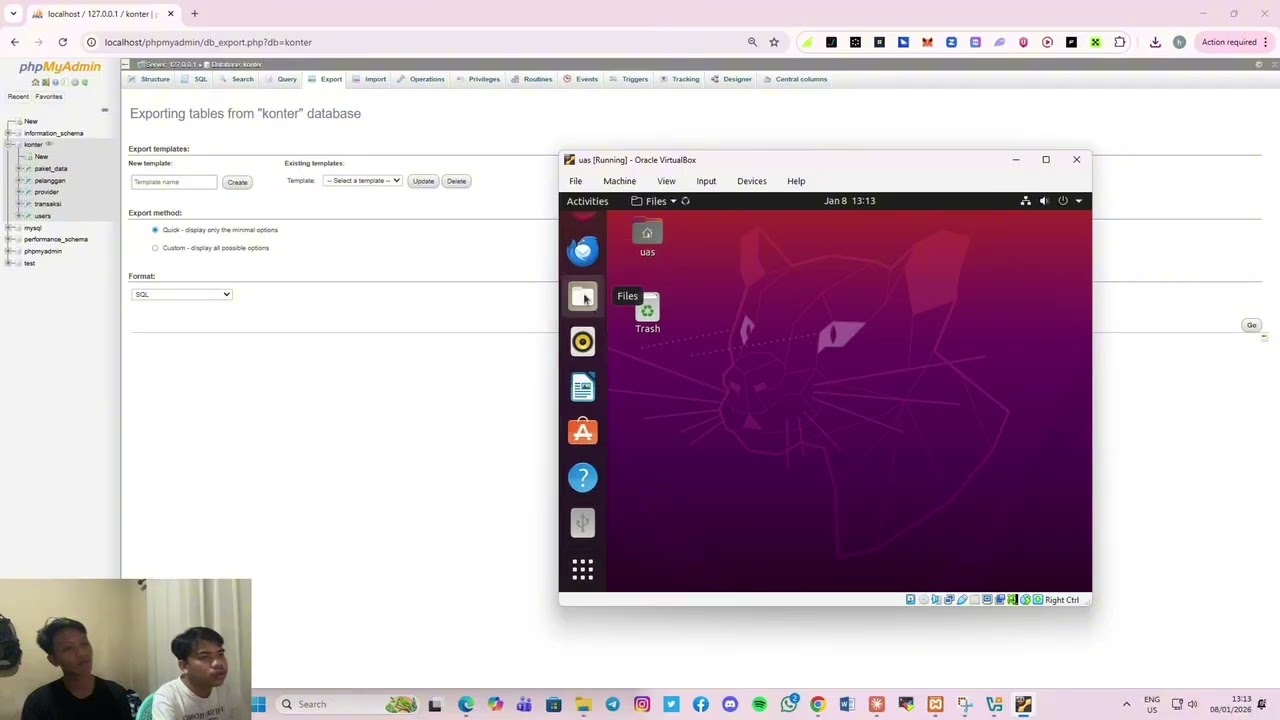Expand the mysql database node
This screenshot has width=1280, height=720.
(9, 228)
